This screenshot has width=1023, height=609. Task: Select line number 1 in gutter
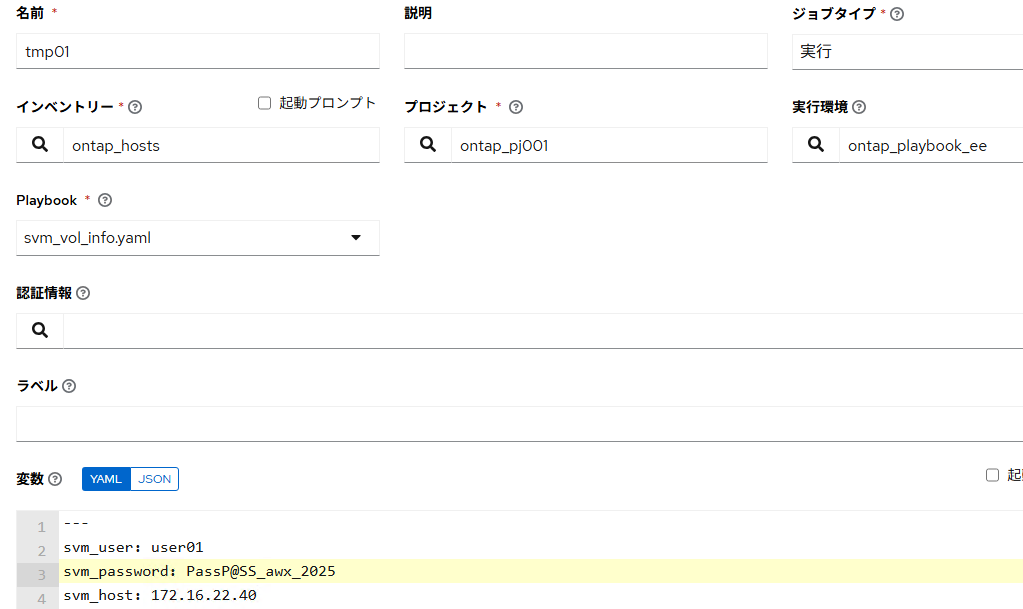[41, 527]
